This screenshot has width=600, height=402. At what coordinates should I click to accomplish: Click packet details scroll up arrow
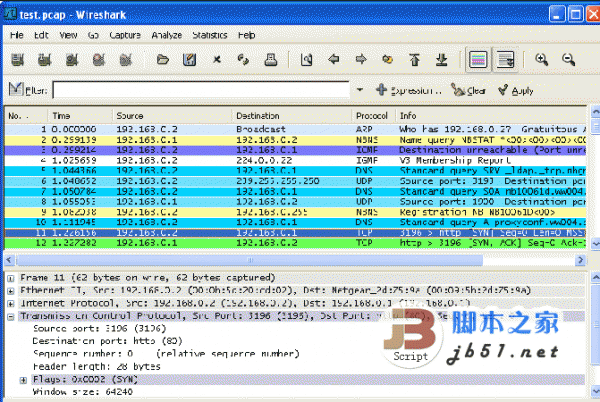[x=595, y=278]
